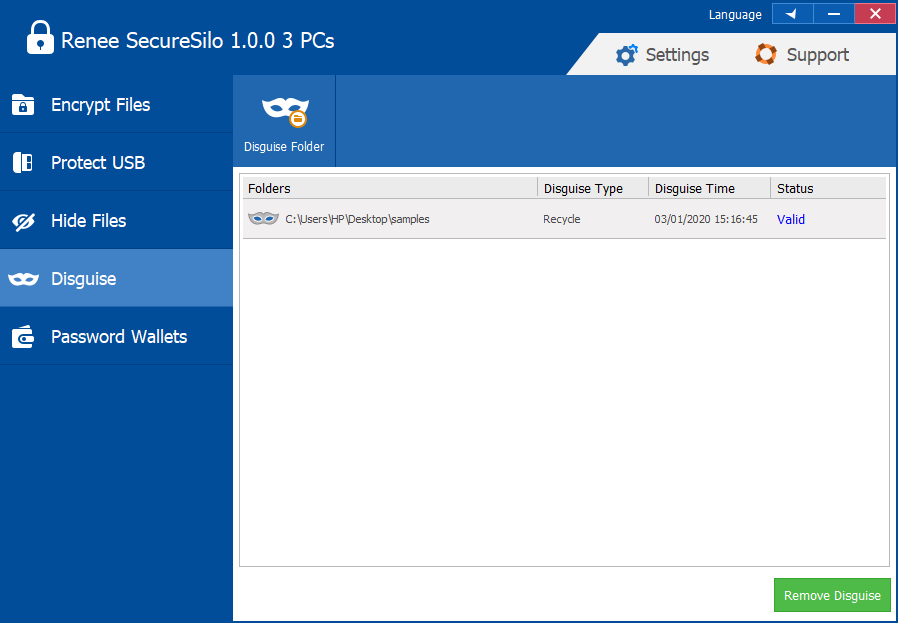Open the Settings tab
This screenshot has width=898, height=623.
click(x=662, y=55)
